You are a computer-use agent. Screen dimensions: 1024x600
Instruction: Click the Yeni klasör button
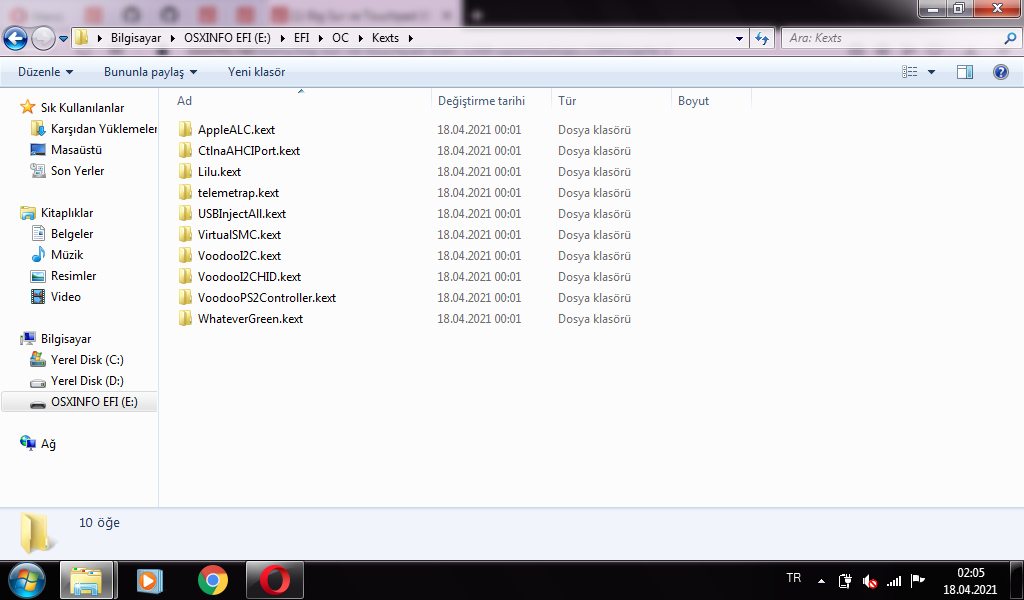(x=256, y=72)
